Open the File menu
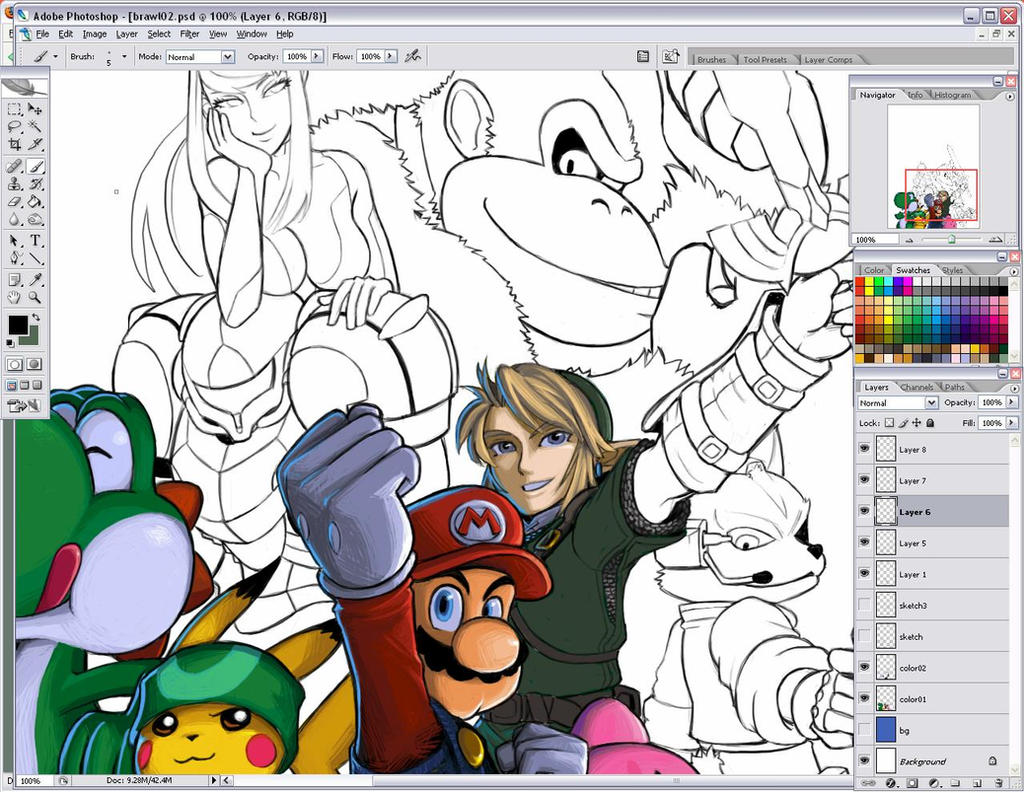Viewport: 1024px width, 792px height. pos(42,34)
